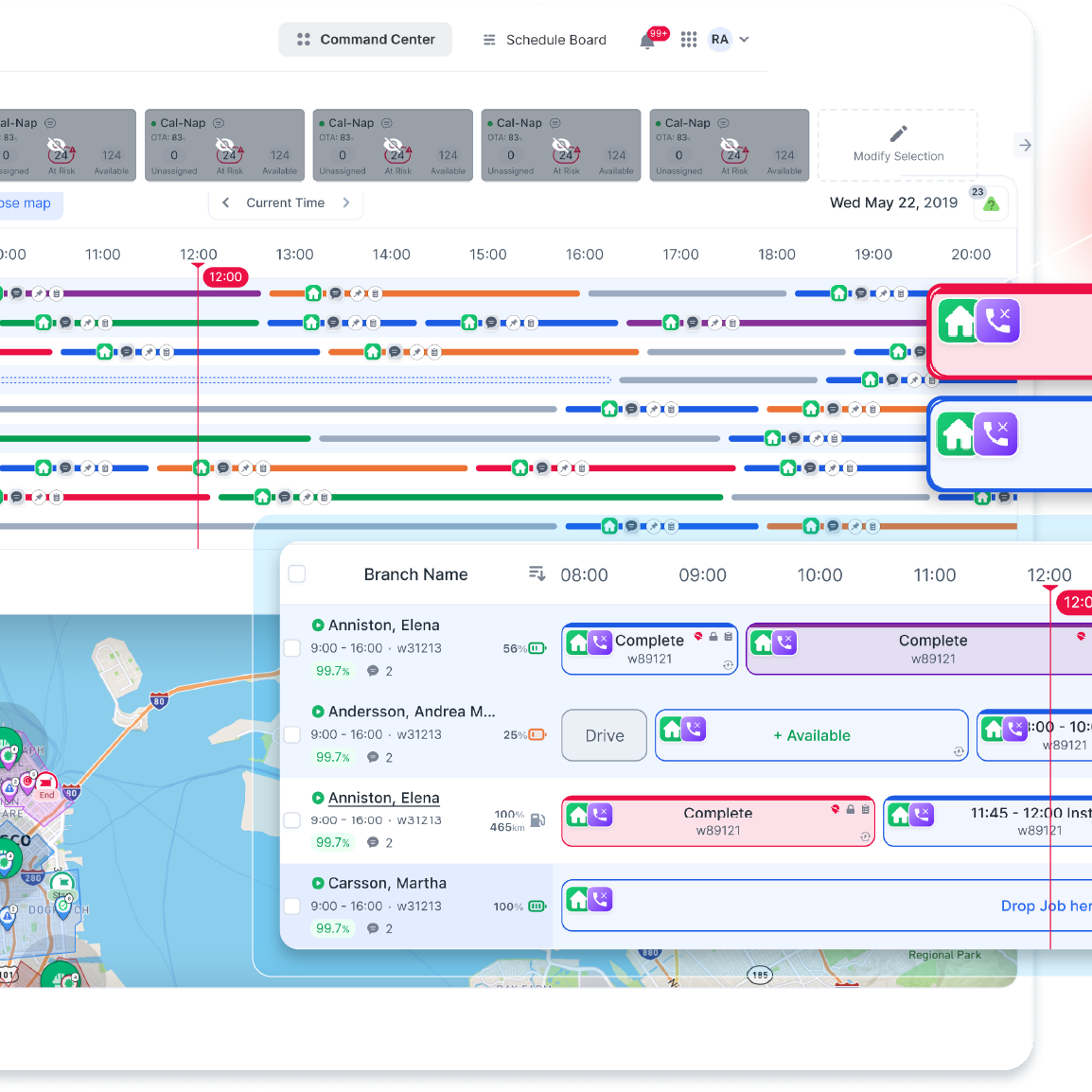1092x1092 pixels.
Task: Click the comment icon in Andersson's row
Action: [373, 757]
